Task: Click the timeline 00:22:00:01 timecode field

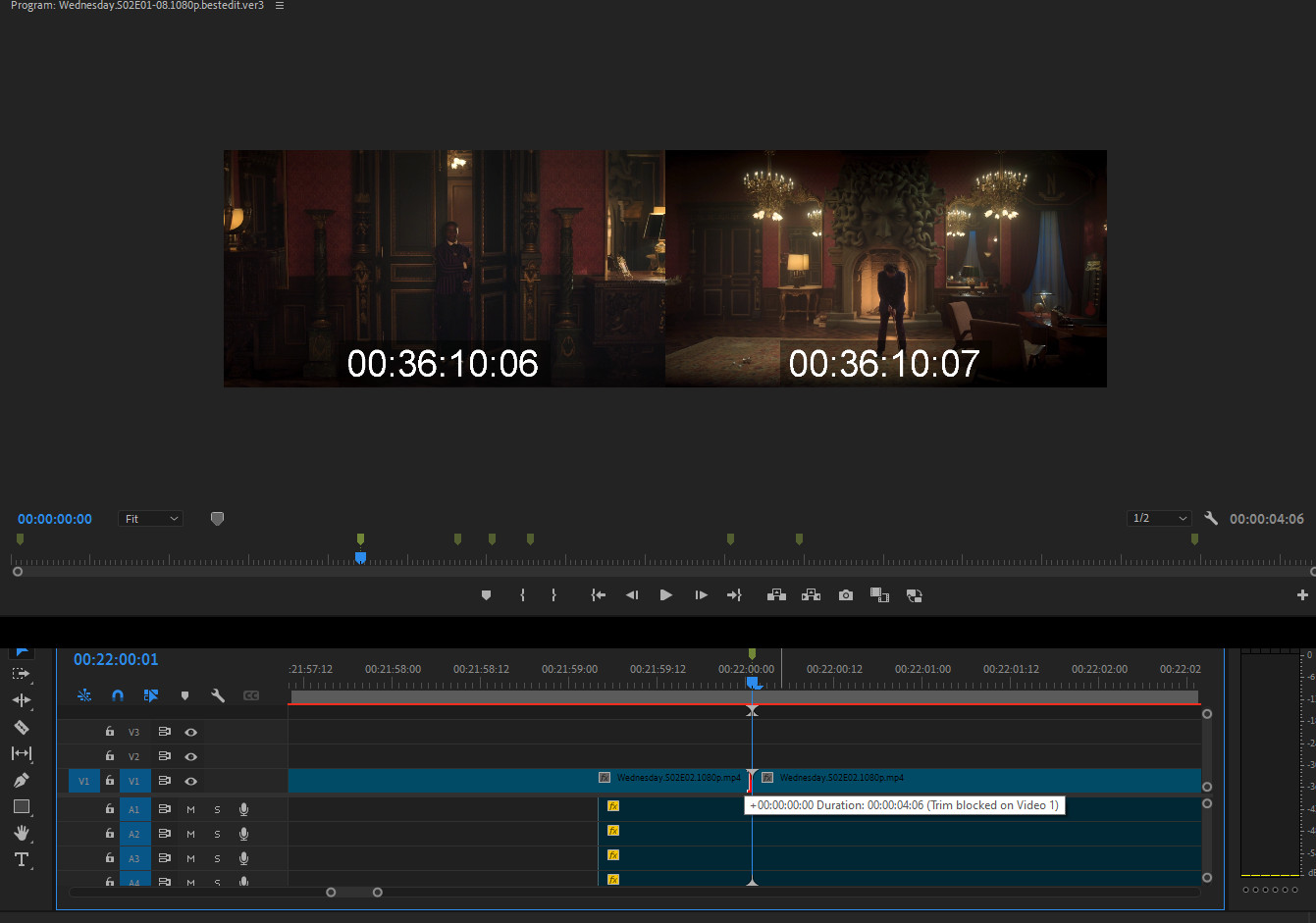Action: [x=116, y=659]
